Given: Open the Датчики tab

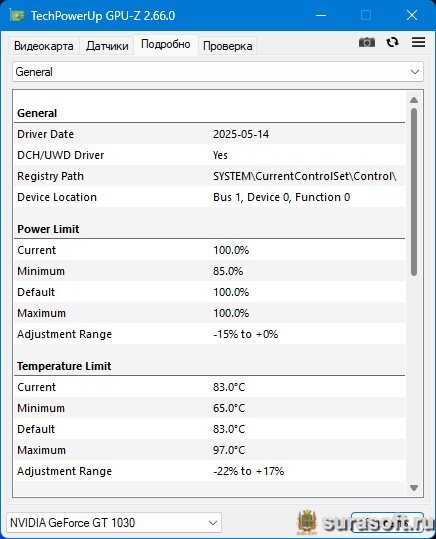Looking at the screenshot, I should tap(107, 46).
